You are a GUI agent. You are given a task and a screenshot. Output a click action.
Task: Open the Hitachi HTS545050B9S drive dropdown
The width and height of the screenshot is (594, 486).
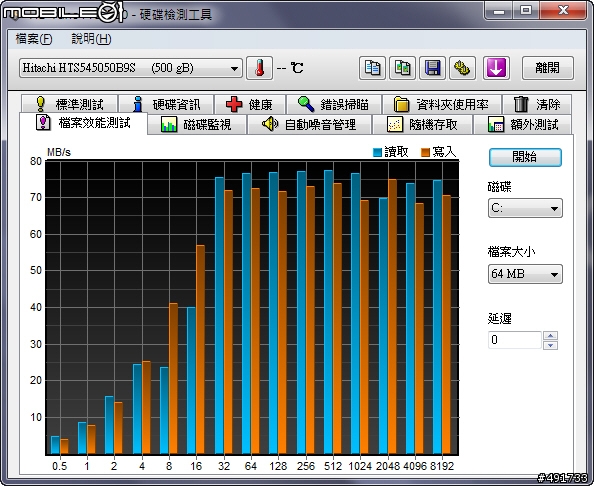pyautogui.click(x=131, y=68)
